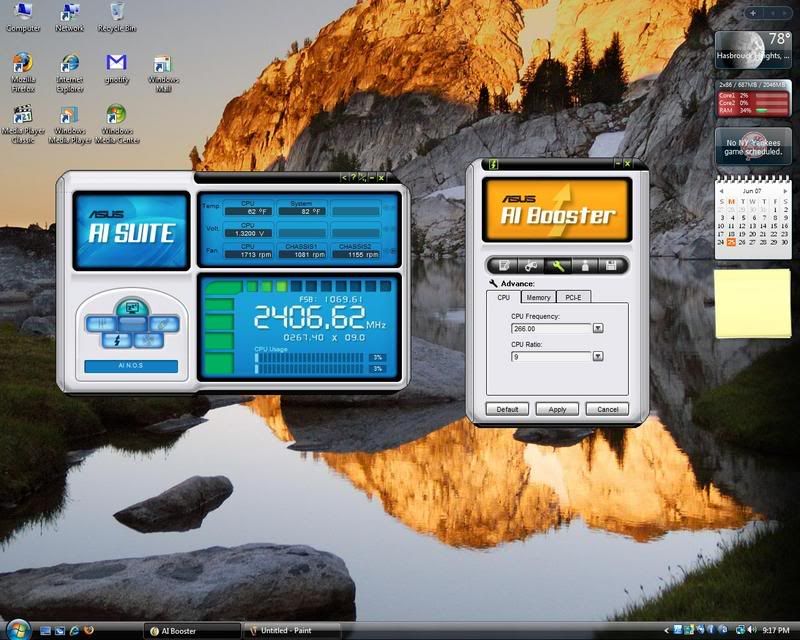Click the left equalizer-bars button in AI Suite
The image size is (800, 640).
click(x=101, y=324)
